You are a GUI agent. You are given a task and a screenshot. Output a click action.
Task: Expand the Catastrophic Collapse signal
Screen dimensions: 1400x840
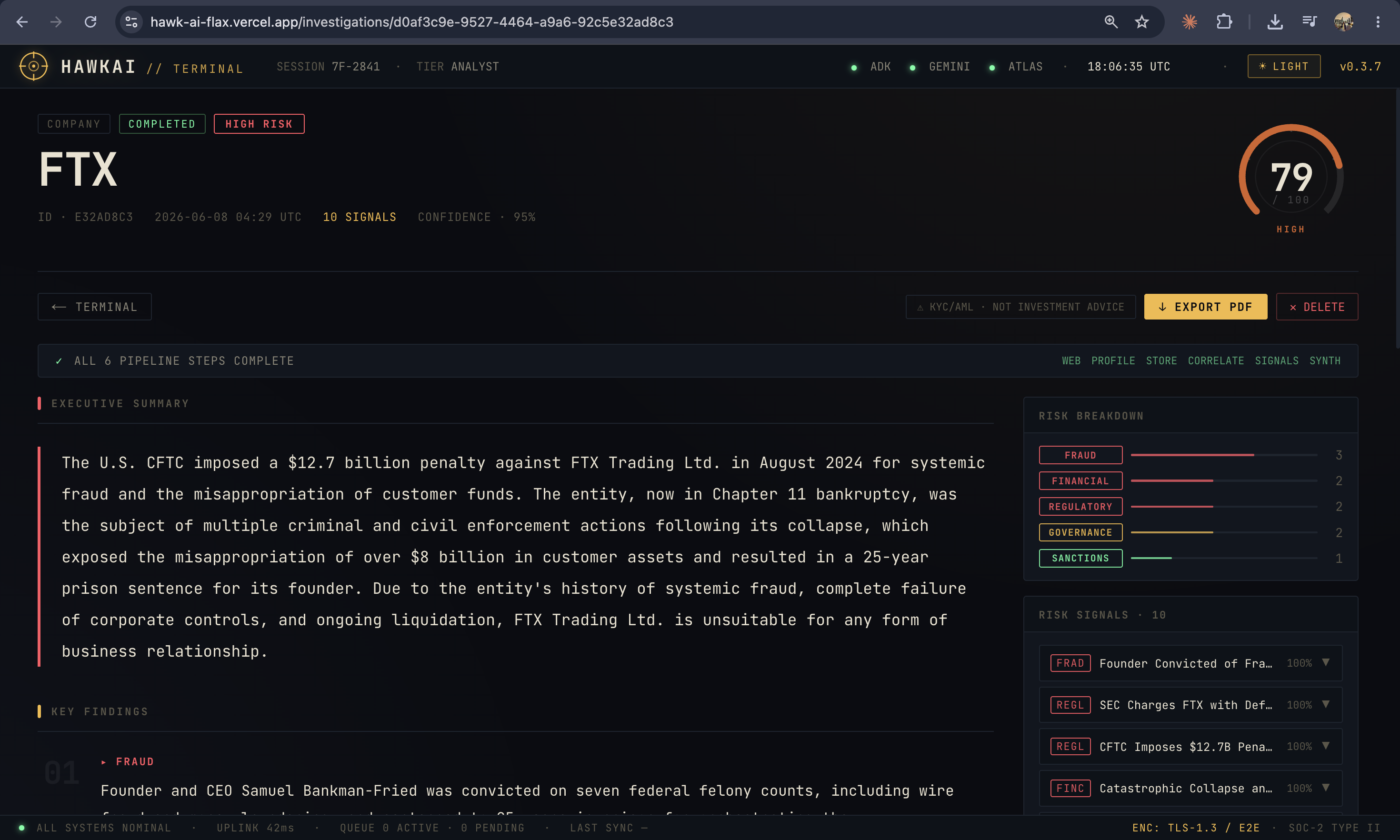(1325, 787)
